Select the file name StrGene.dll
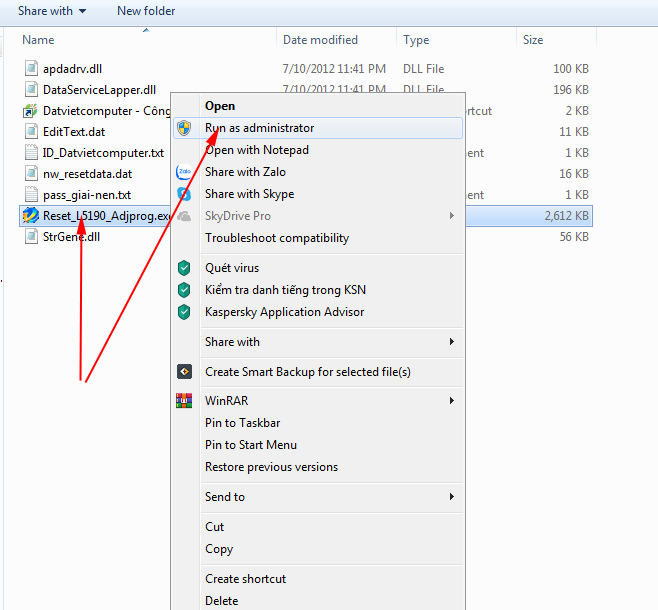Image resolution: width=658 pixels, height=610 pixels. 71,237
